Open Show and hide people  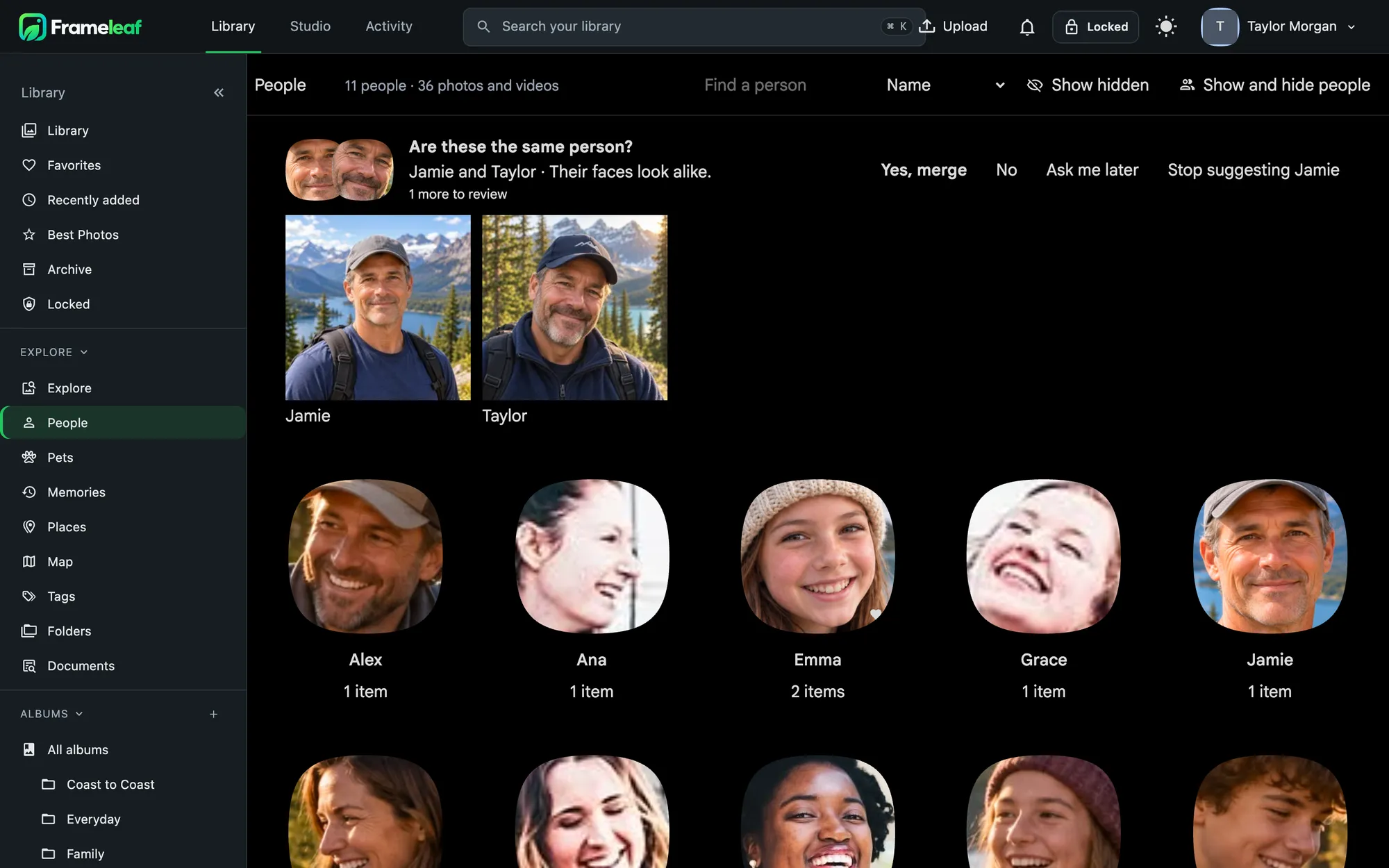coord(1275,85)
